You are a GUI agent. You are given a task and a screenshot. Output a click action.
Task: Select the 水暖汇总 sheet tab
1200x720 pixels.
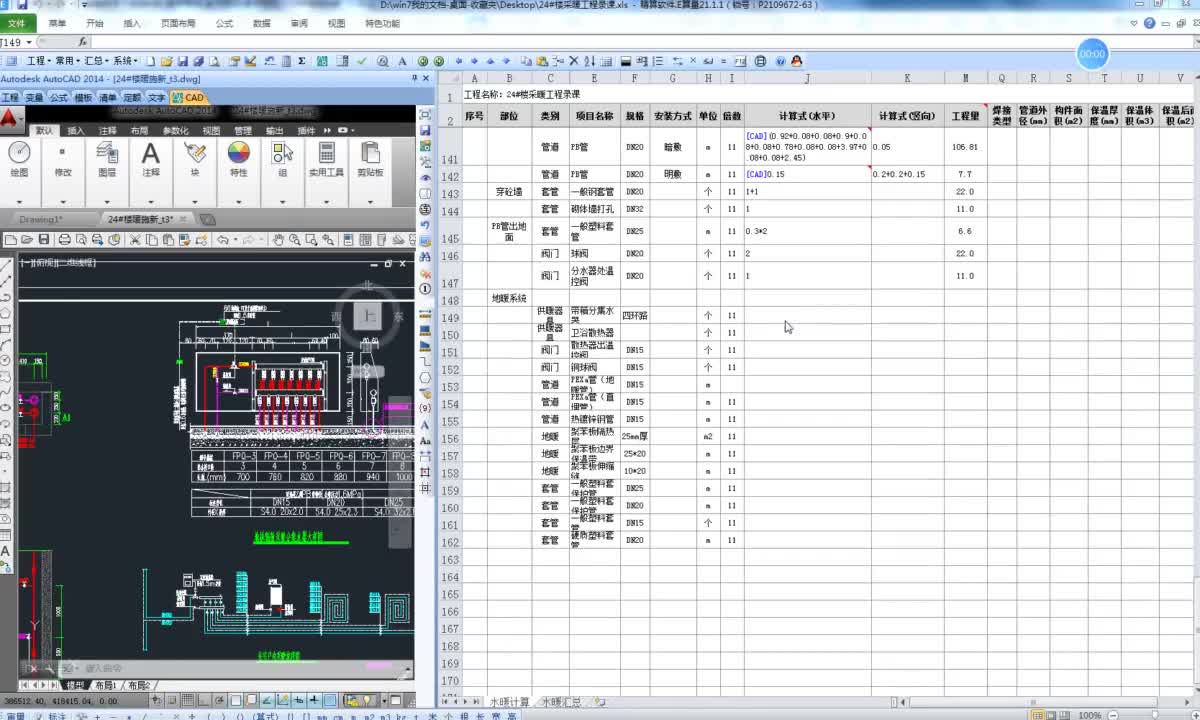561,702
